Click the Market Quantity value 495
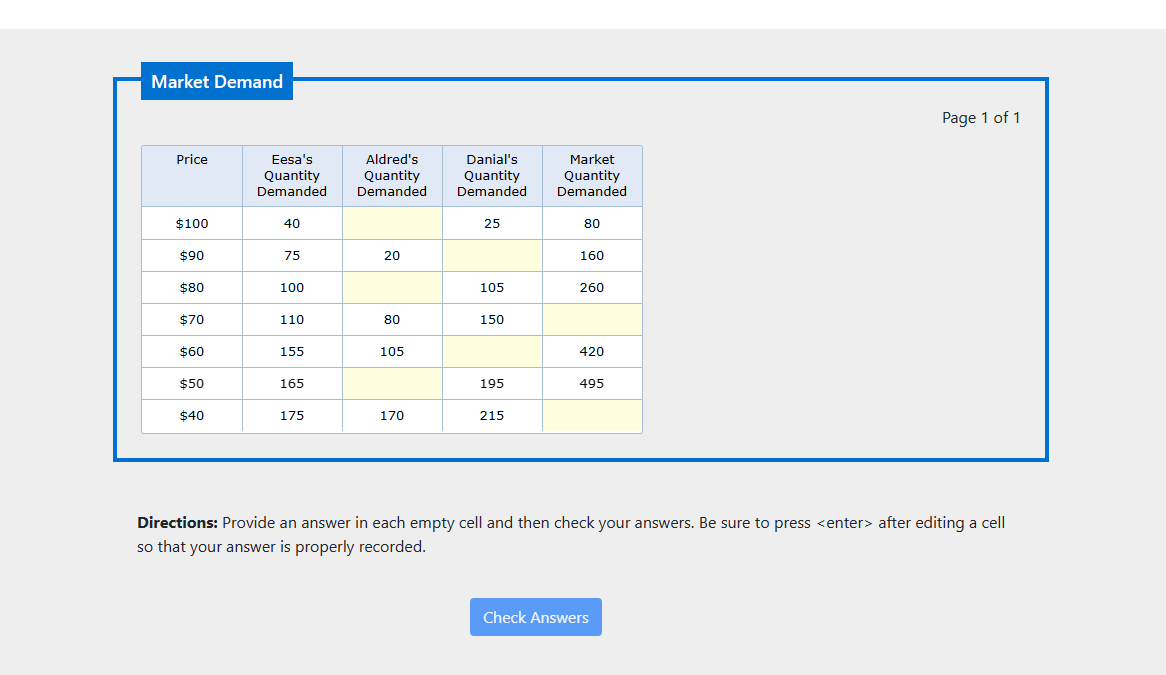Screen dimensions: 1166x675 click(x=591, y=383)
